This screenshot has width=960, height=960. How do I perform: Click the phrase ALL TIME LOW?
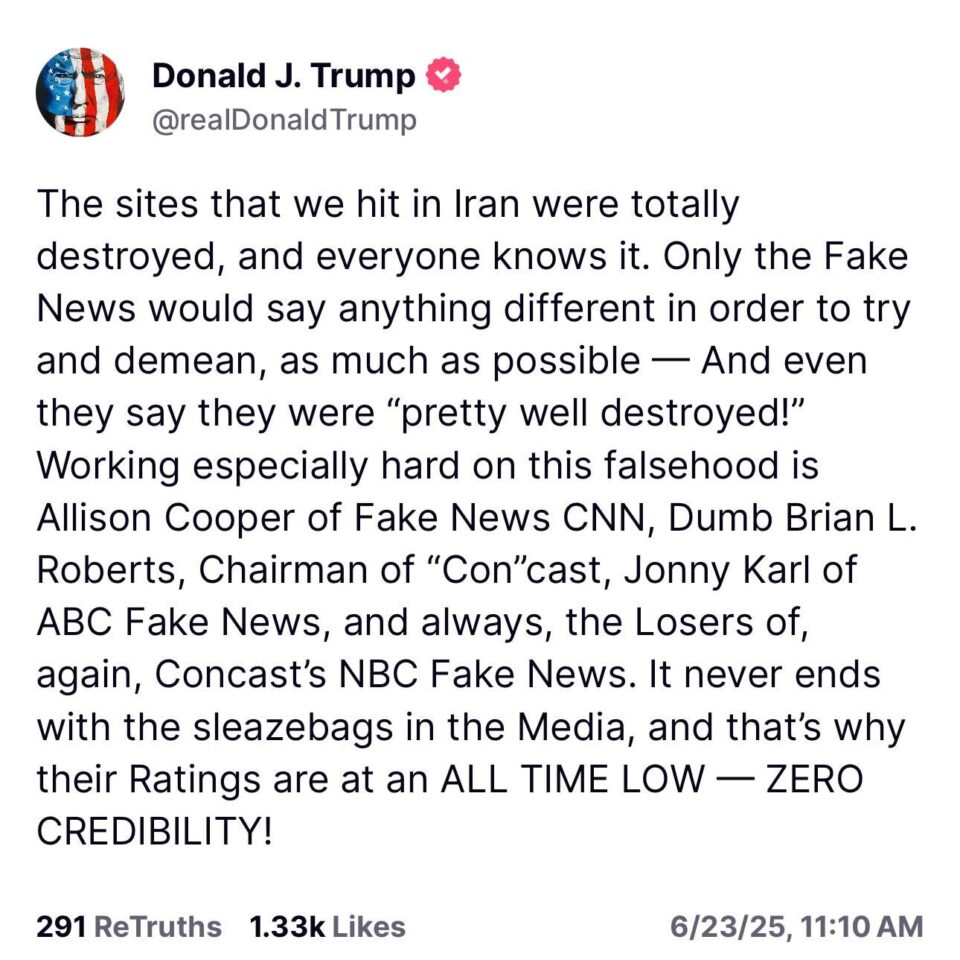(572, 779)
